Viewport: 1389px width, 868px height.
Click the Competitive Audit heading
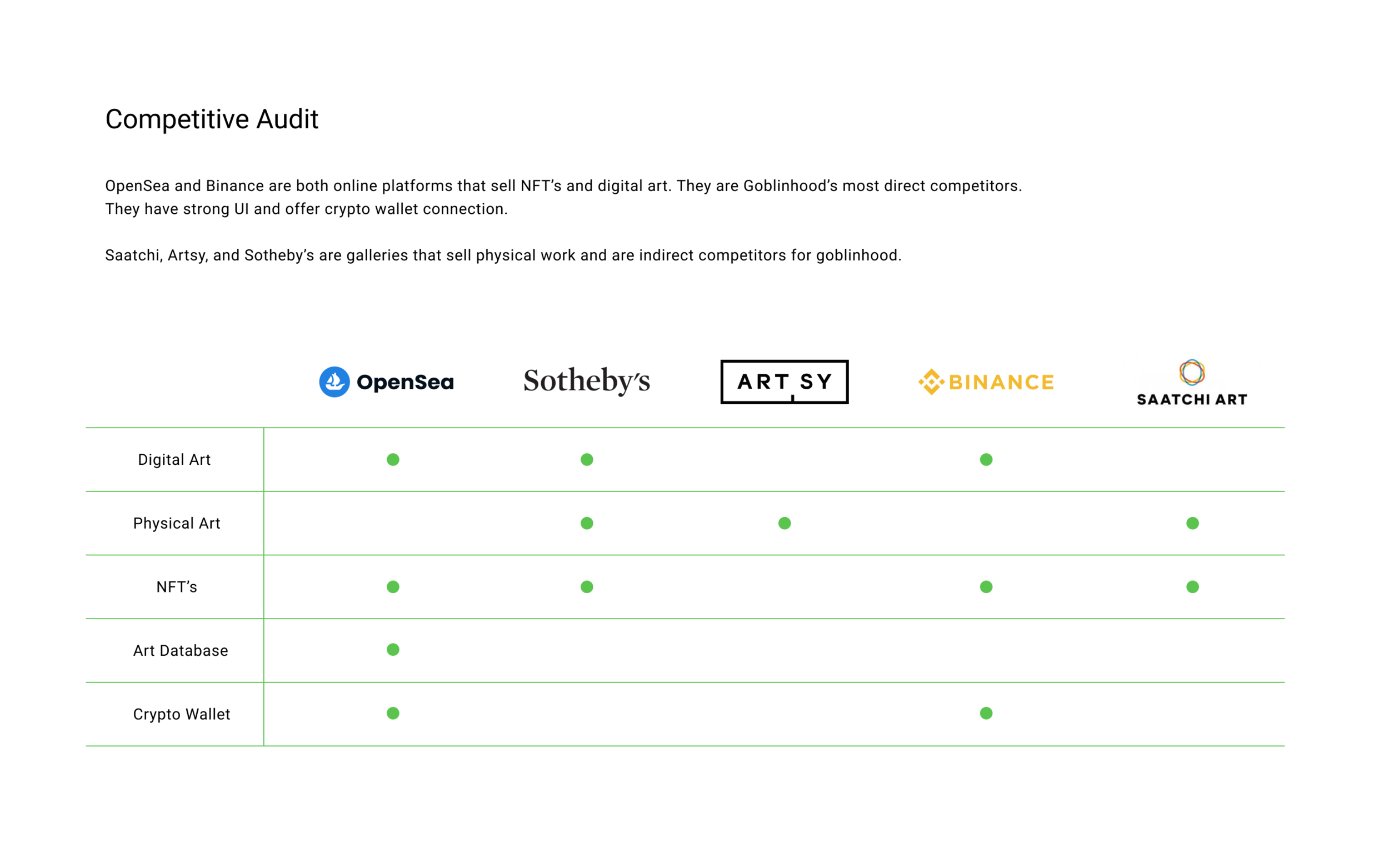(x=211, y=119)
